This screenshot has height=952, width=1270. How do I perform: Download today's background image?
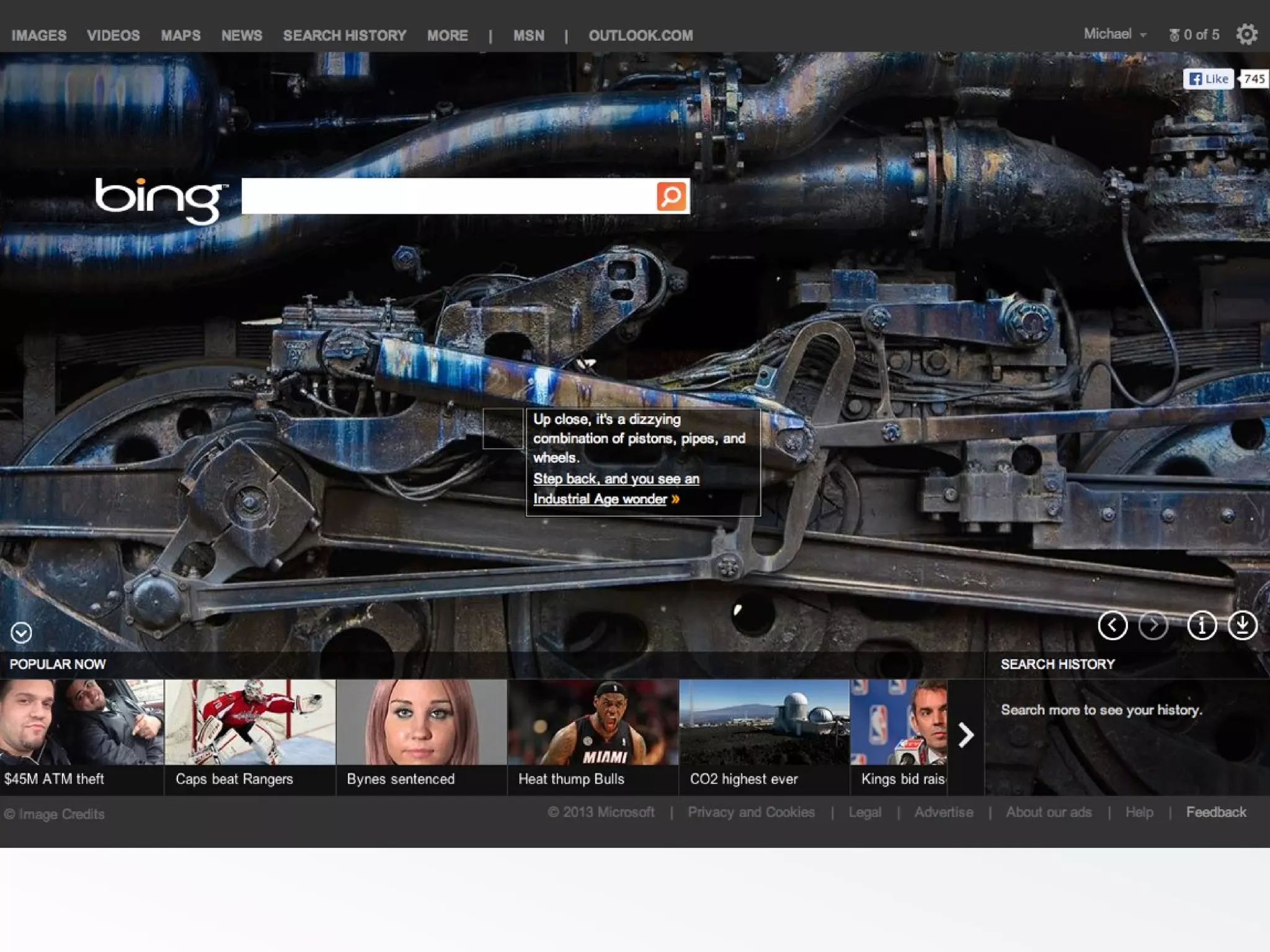click(1242, 625)
